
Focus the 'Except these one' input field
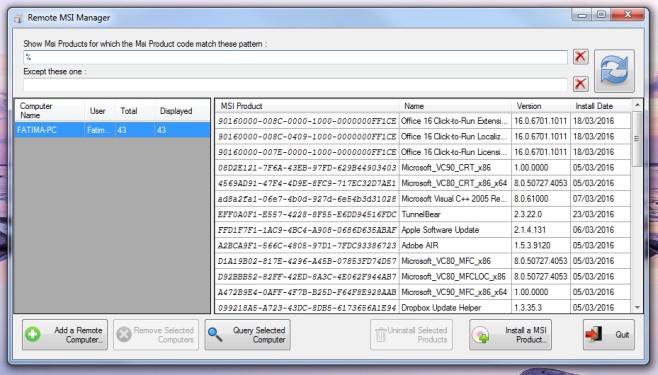click(x=295, y=85)
